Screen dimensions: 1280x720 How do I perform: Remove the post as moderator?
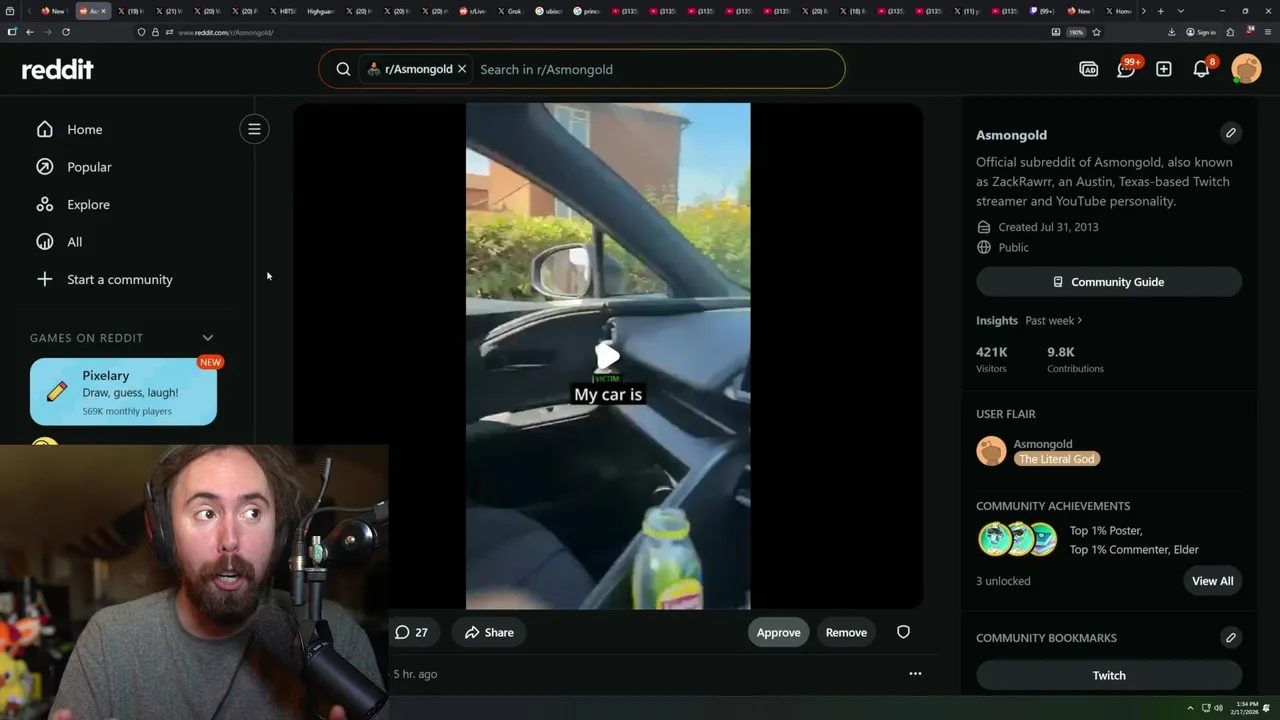[x=846, y=632]
